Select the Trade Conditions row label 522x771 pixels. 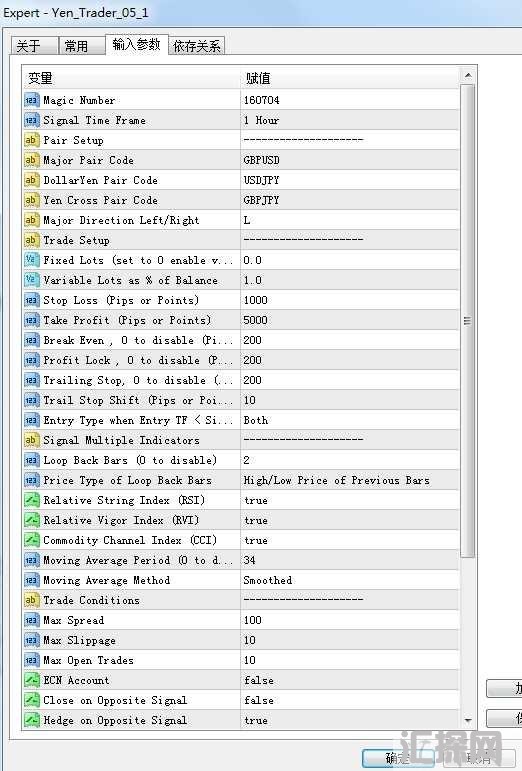(x=91, y=600)
